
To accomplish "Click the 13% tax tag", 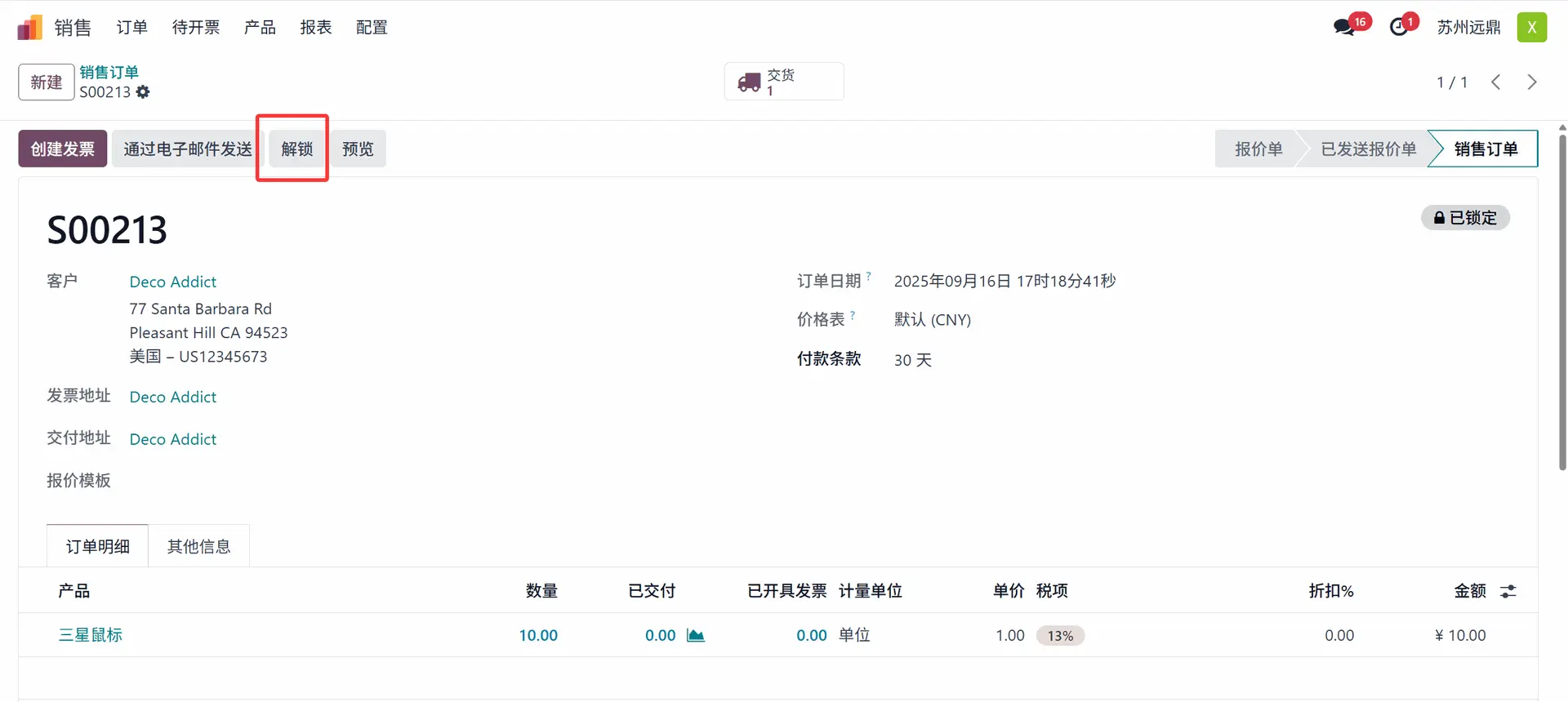I will 1060,636.
